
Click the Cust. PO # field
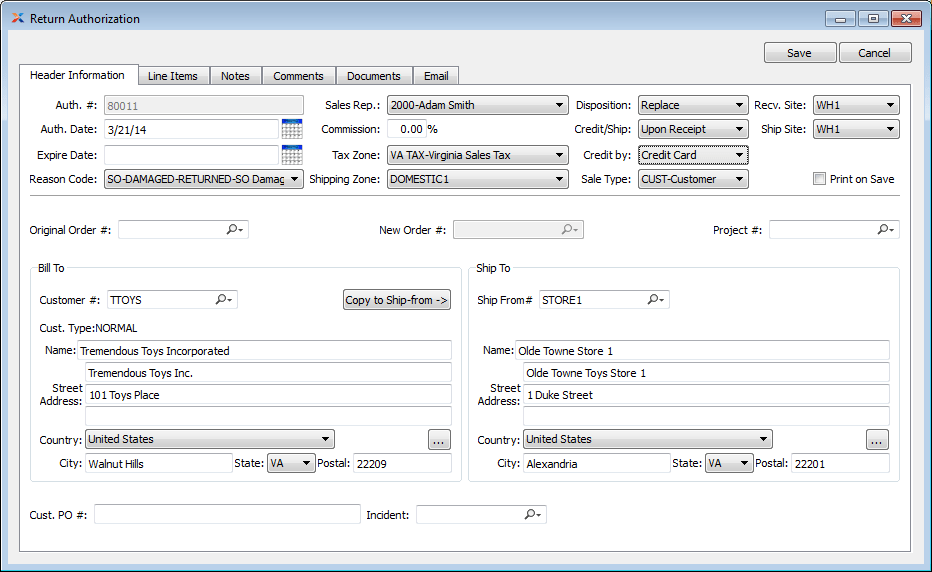227,514
